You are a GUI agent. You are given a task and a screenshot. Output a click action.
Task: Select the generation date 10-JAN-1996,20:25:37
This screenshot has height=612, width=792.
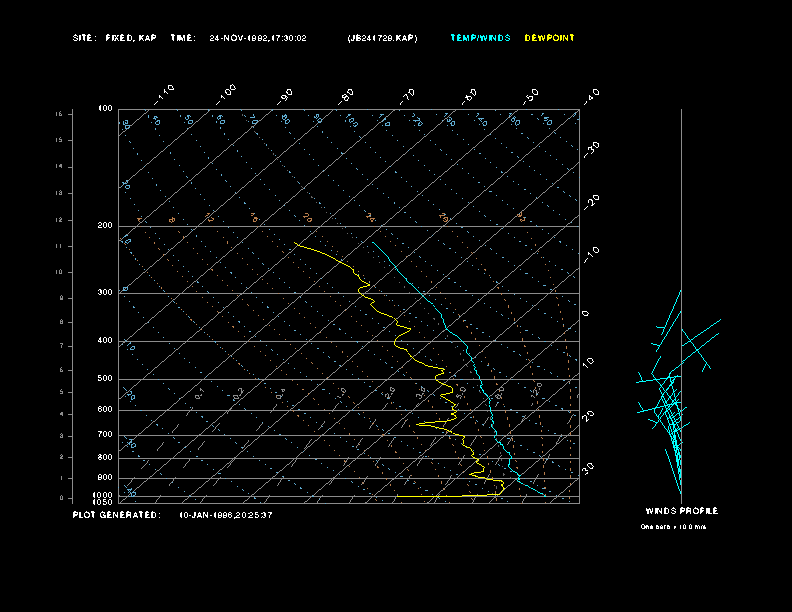226,515
